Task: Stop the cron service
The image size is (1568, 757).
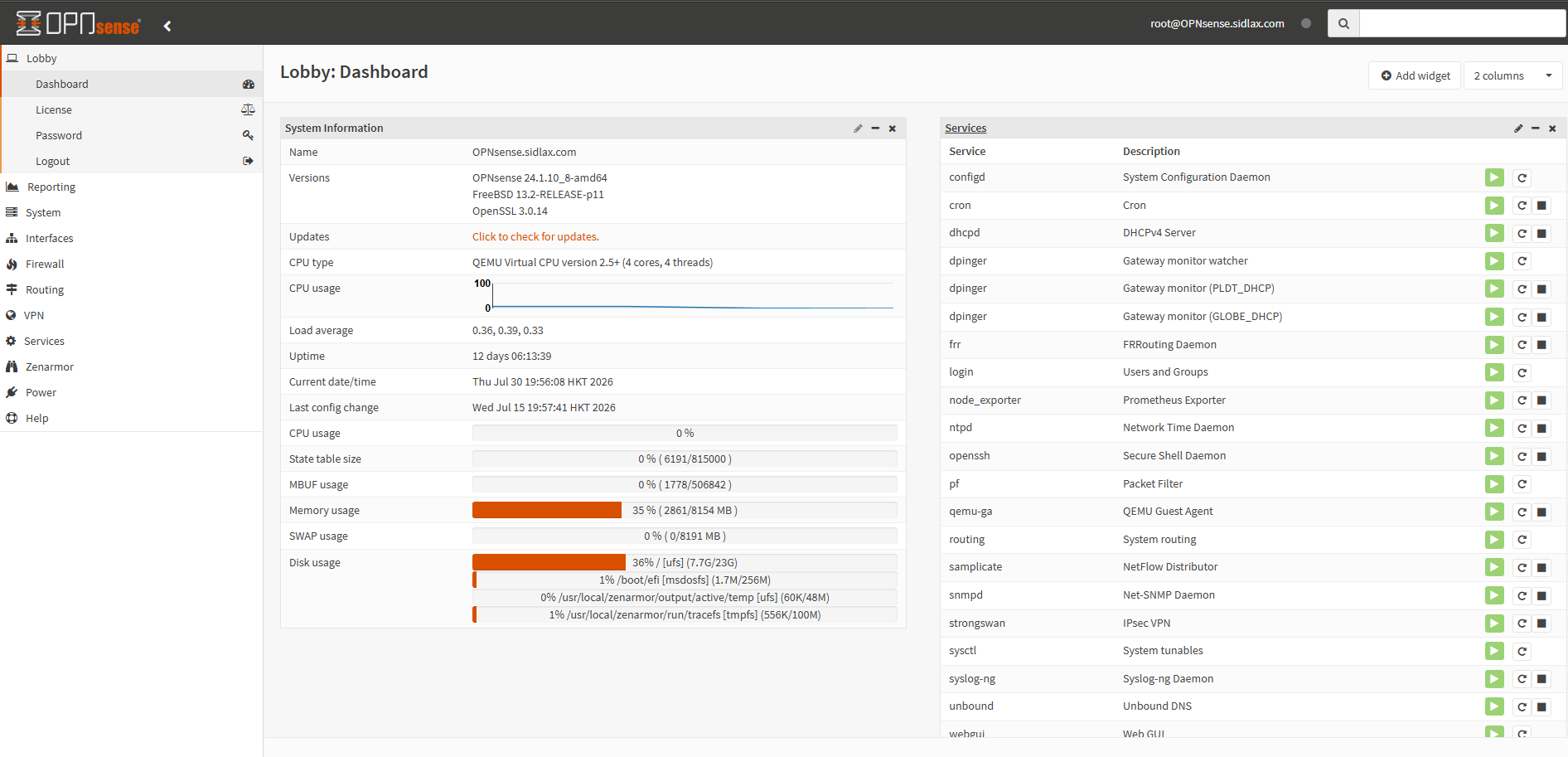Action: point(1541,206)
